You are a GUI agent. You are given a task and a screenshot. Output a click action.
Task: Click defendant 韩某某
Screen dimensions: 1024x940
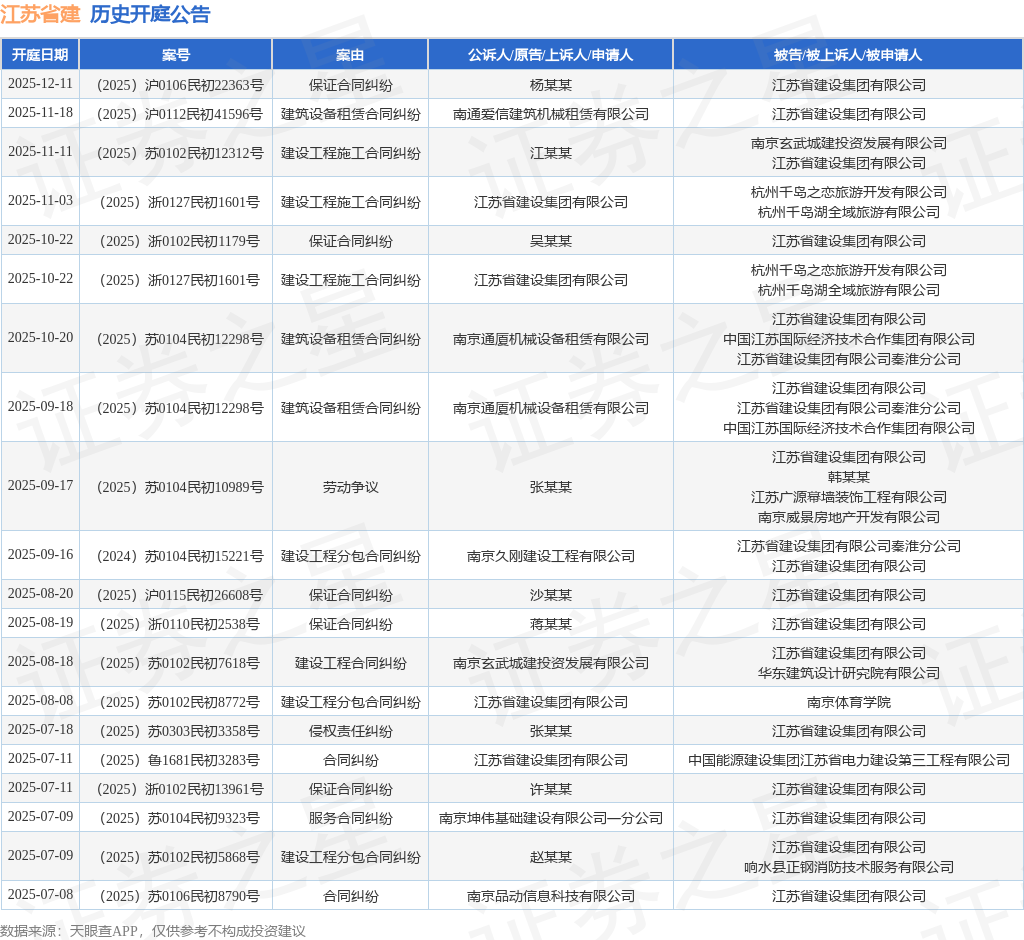(848, 478)
